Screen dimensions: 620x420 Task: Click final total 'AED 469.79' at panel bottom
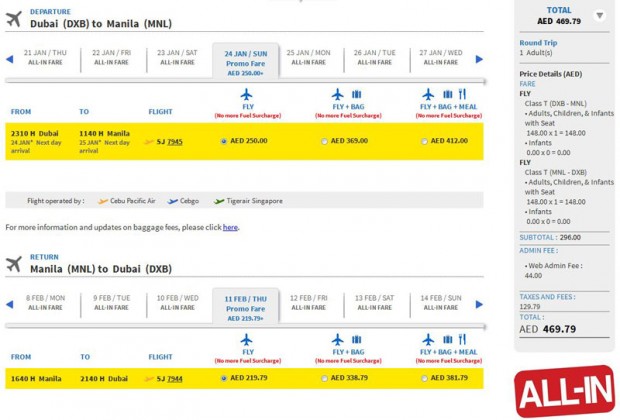(548, 329)
